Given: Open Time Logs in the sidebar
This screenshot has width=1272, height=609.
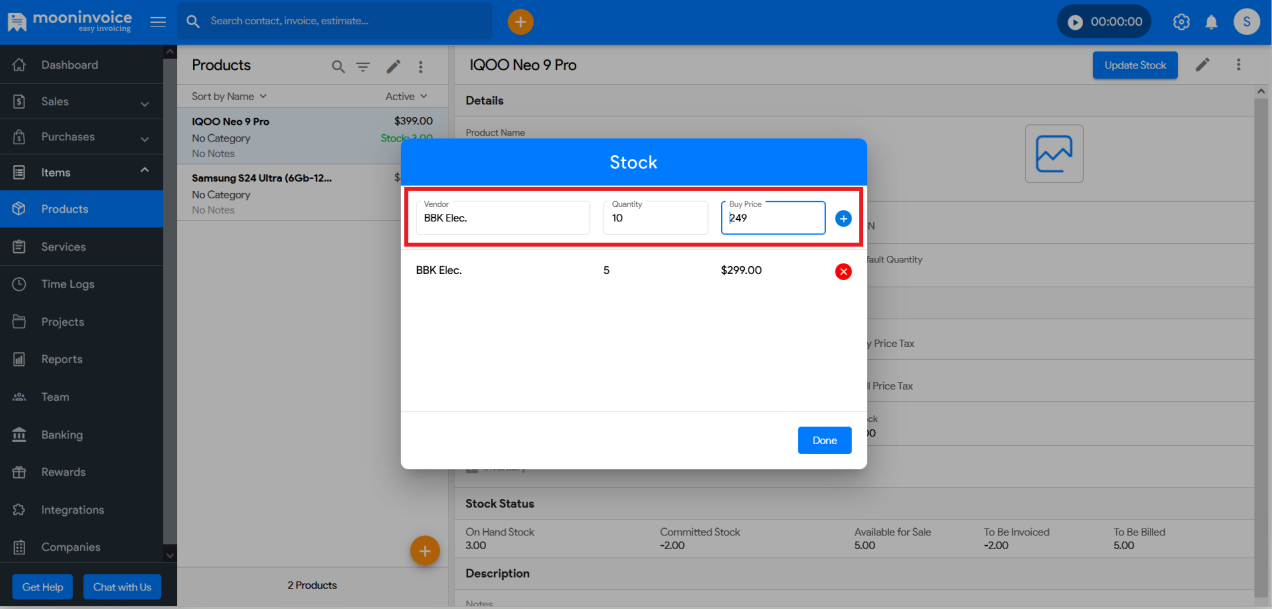Looking at the screenshot, I should (81, 284).
